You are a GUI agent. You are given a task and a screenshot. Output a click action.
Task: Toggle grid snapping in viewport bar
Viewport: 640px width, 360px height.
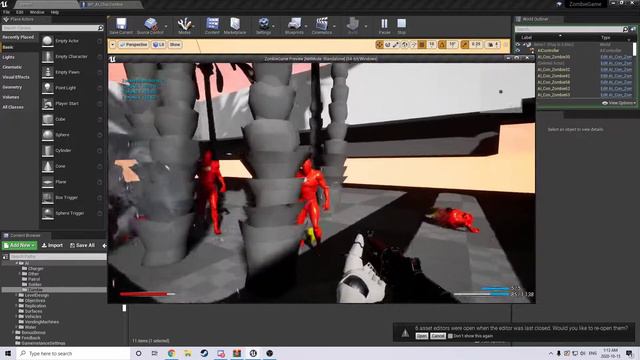(x=422, y=44)
